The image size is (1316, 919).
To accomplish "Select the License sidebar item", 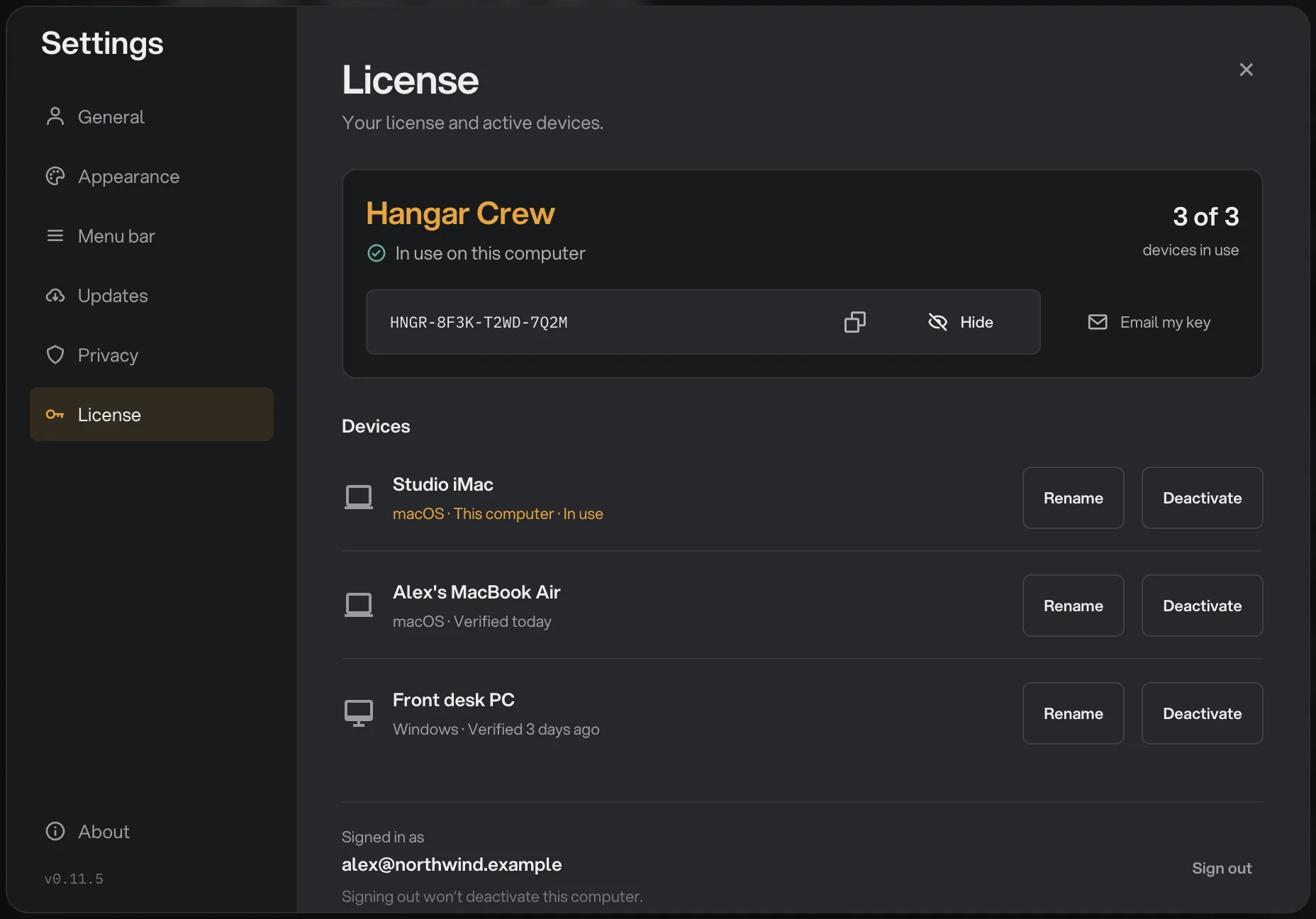I will [152, 414].
